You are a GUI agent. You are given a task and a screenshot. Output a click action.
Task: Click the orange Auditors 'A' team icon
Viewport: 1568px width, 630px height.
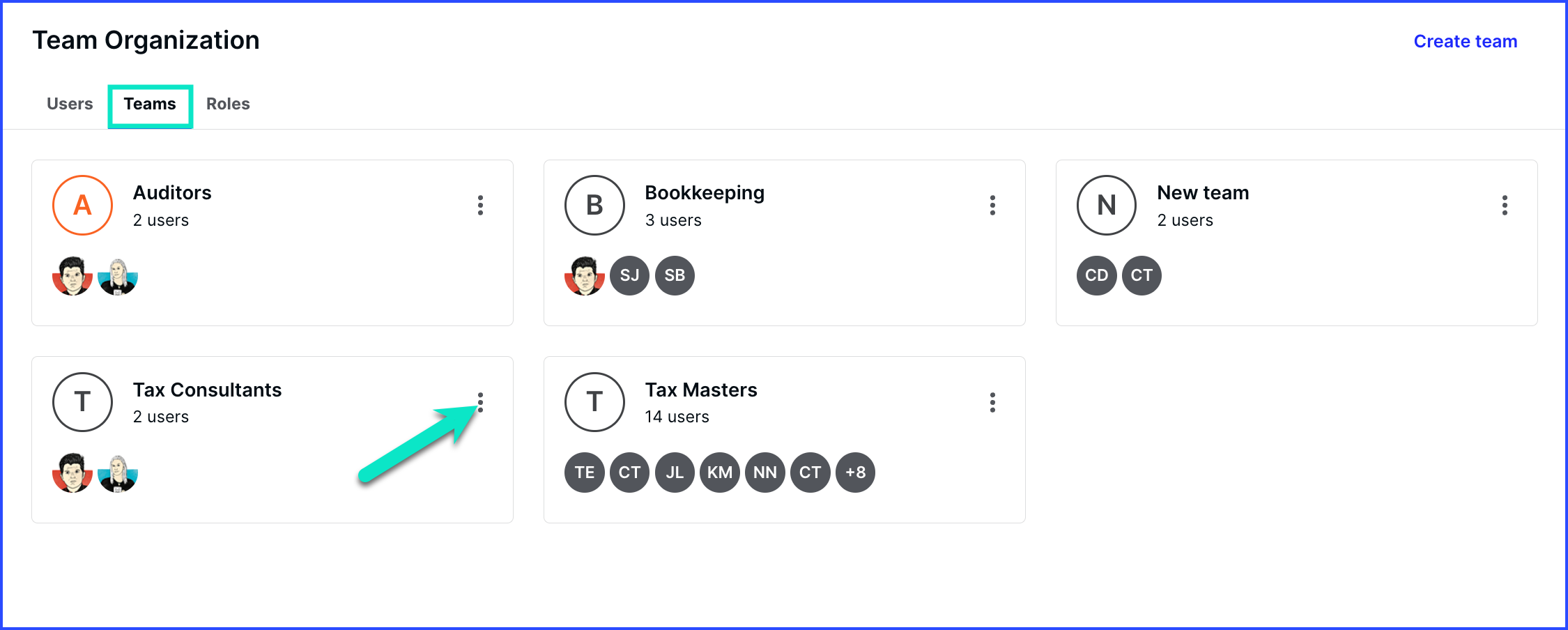(x=82, y=205)
